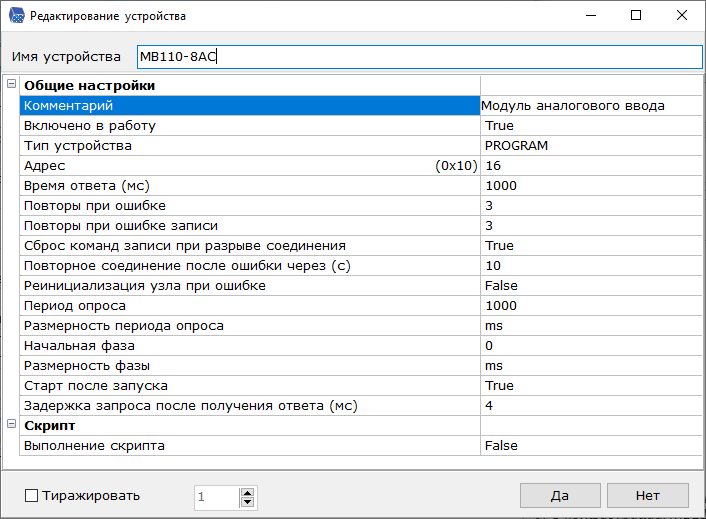Confirm with the Да button
Image resolution: width=706 pixels, height=519 pixels.
tap(560, 496)
